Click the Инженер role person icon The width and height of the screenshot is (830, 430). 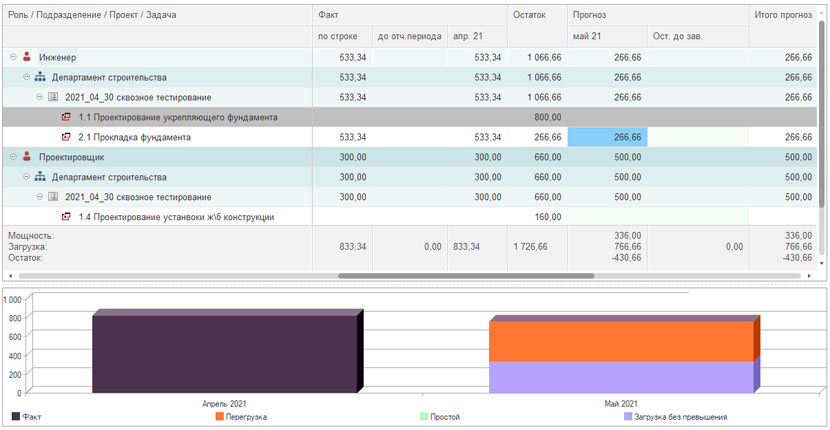[27, 57]
